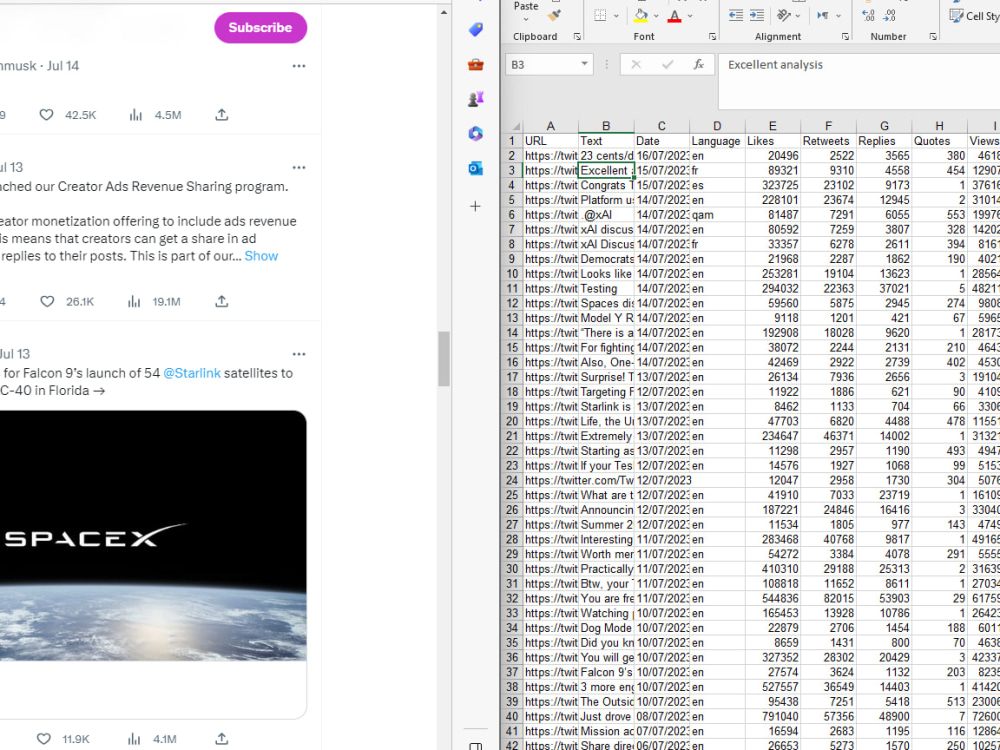Viewport: 1000px width, 750px height.
Task: Open Show more link in Creator Ads tweet
Action: tap(261, 256)
